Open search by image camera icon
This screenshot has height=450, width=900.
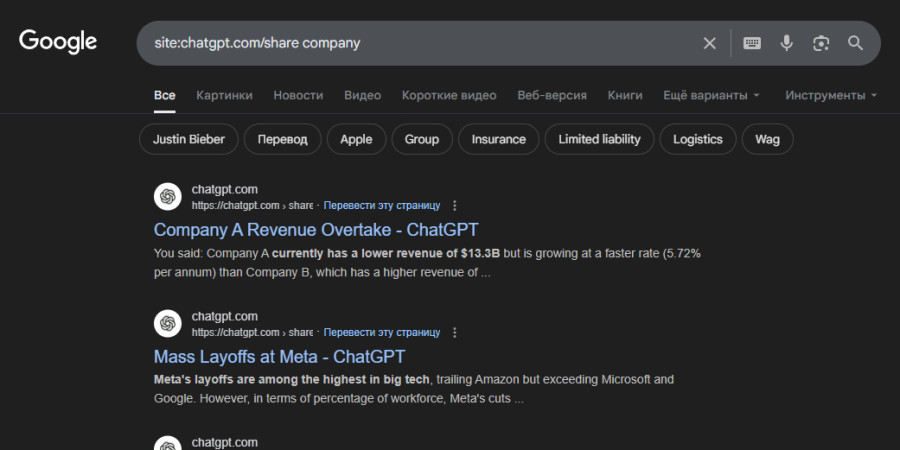click(x=821, y=43)
